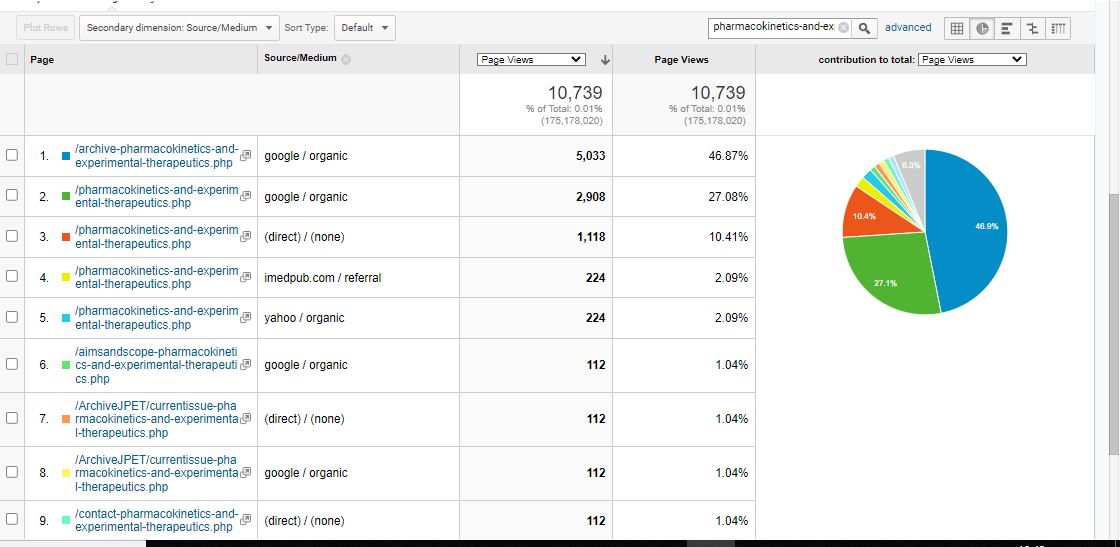Image resolution: width=1120 pixels, height=547 pixels.
Task: Open row 9 contact page externally
Action: [x=246, y=519]
